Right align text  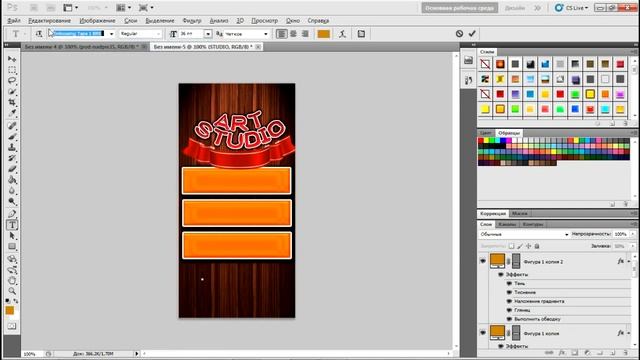(305, 34)
